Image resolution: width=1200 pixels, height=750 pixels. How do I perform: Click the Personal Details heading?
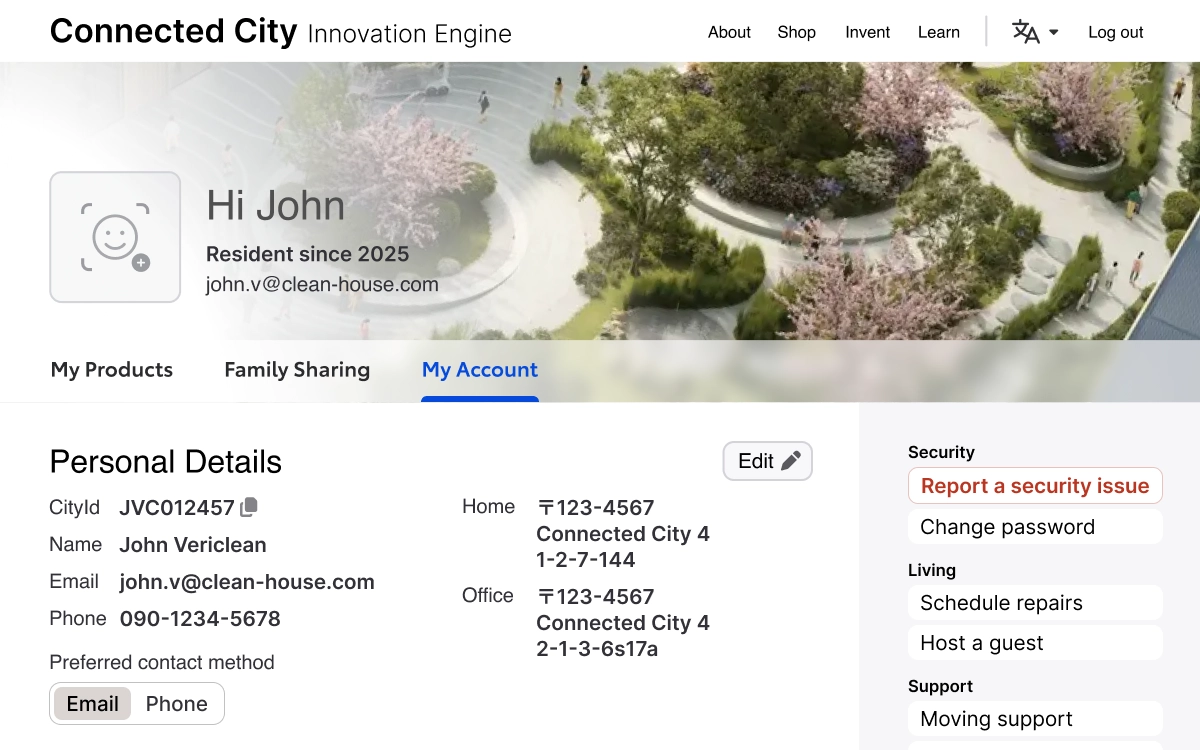point(166,462)
